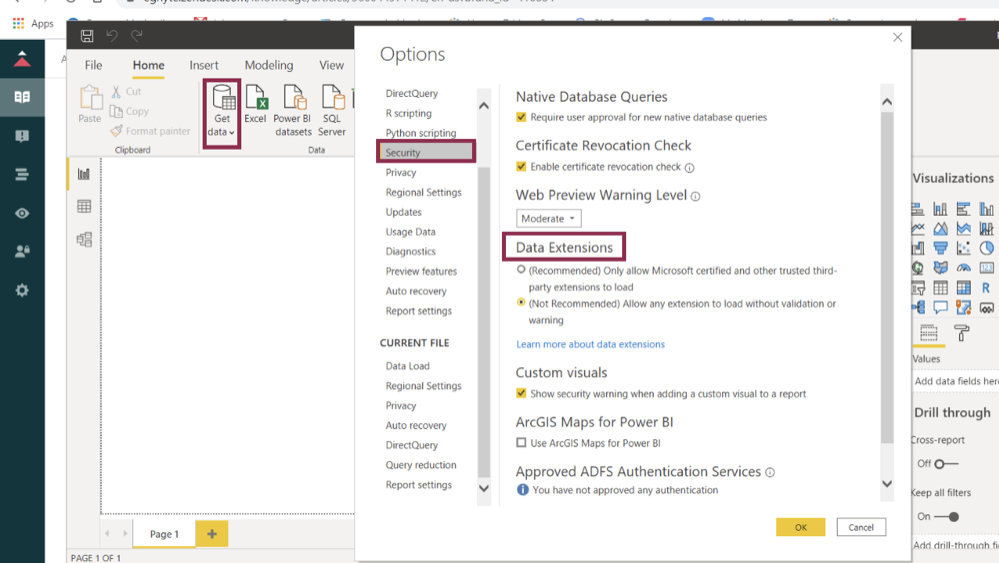Click the Excel data source icon
This screenshot has width=999, height=563.
255,104
